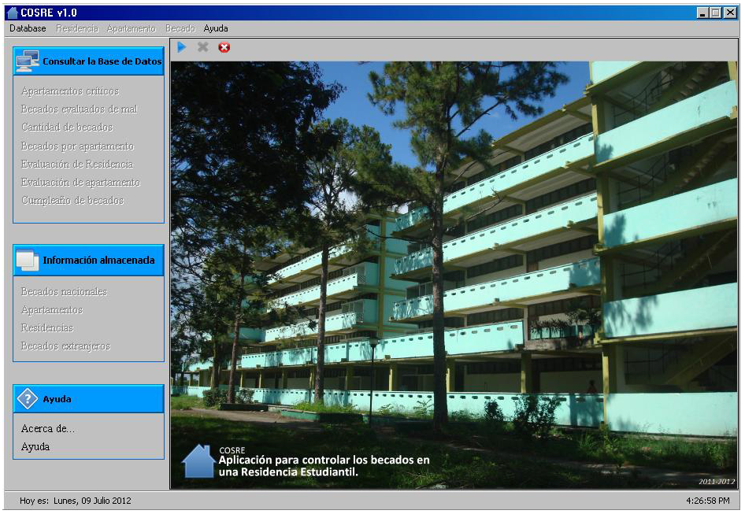Screen dimensions: 745x514
Task: Select Cantidad de becados
Action: 67,127
